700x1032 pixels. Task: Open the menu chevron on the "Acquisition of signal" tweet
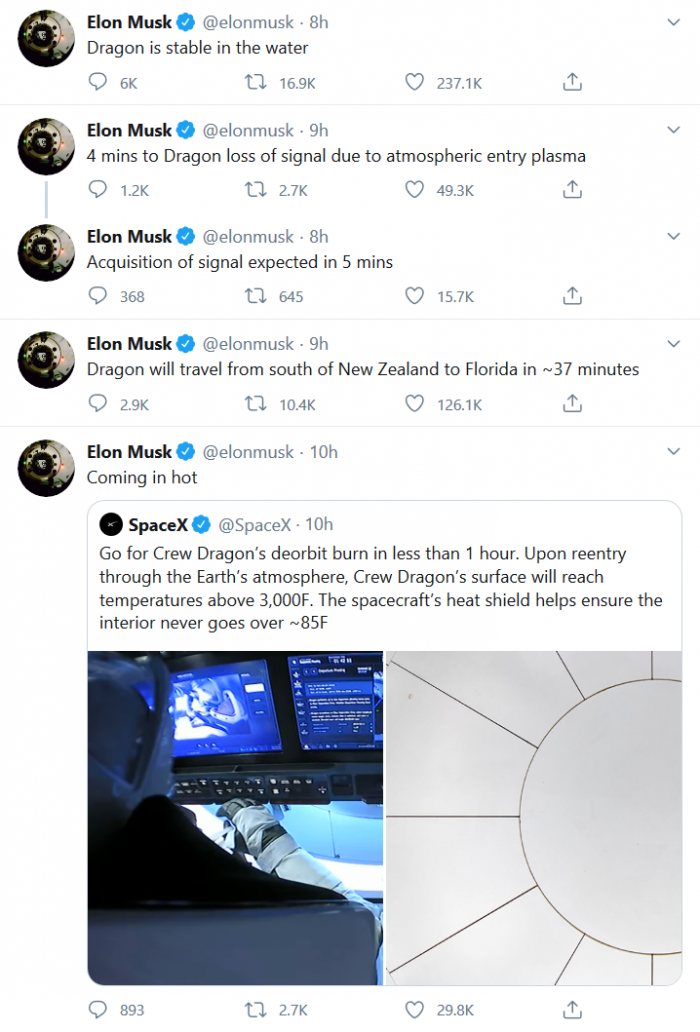point(674,236)
